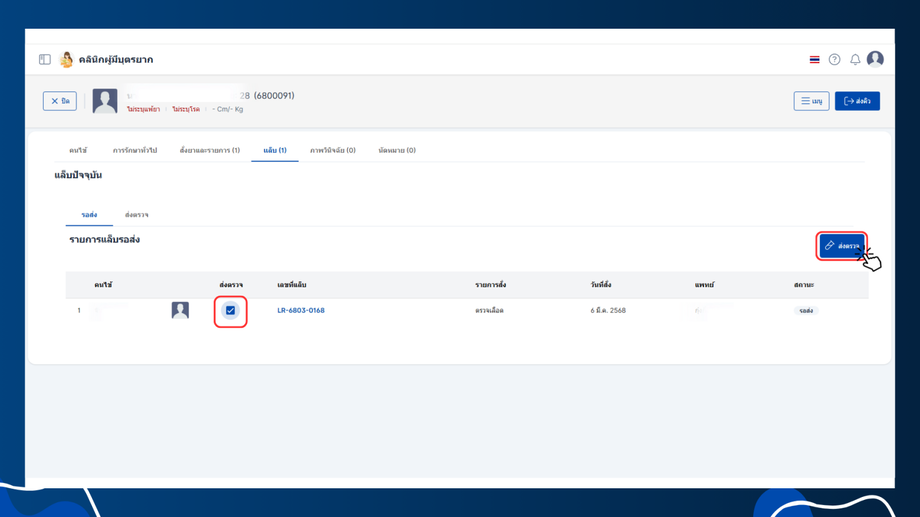
Task: Click the patient photo in lab row
Action: (x=180, y=310)
